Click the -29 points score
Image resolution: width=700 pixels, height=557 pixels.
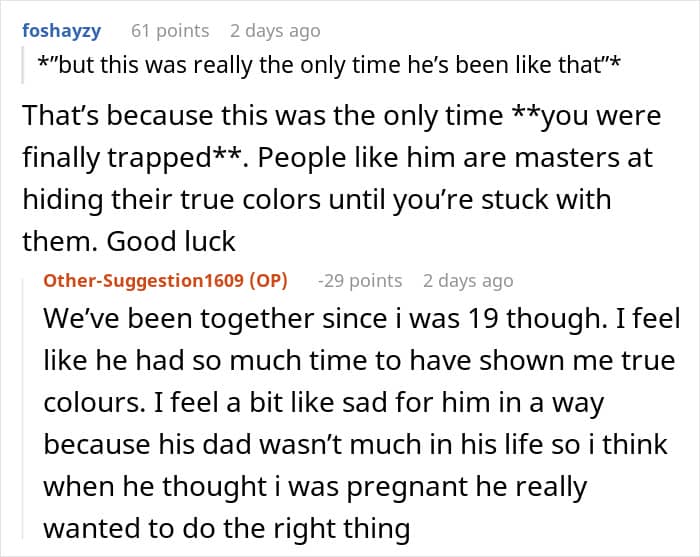359,281
